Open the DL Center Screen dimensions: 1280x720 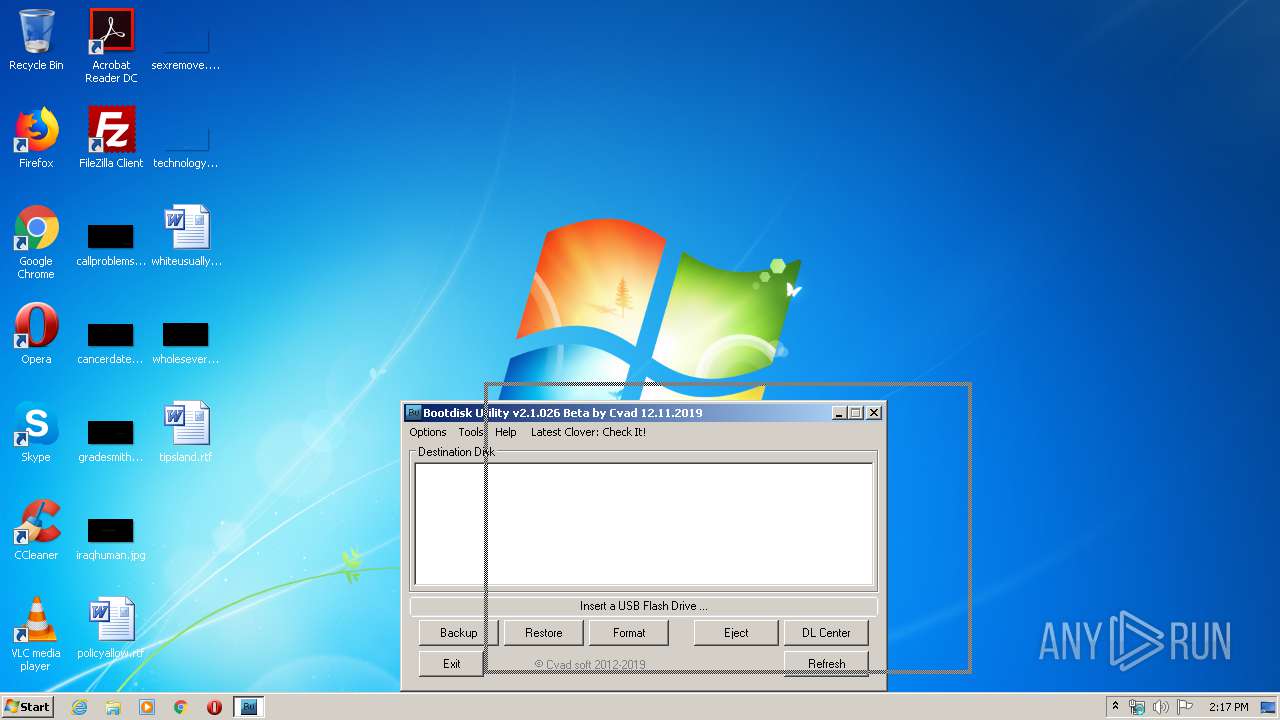coord(826,633)
